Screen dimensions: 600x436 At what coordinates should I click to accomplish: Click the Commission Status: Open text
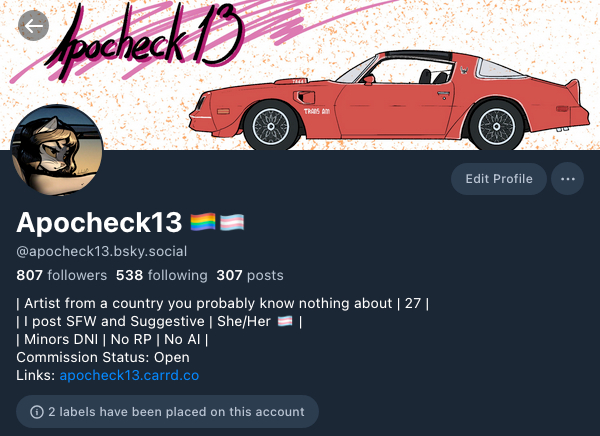pyautogui.click(x=103, y=358)
